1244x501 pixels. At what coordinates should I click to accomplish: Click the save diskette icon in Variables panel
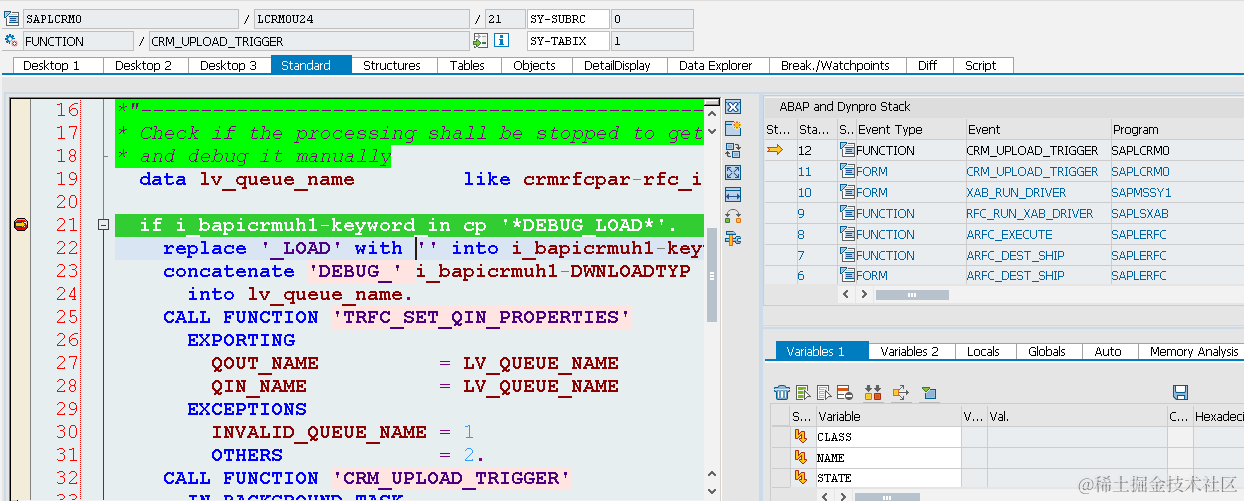click(x=1180, y=393)
